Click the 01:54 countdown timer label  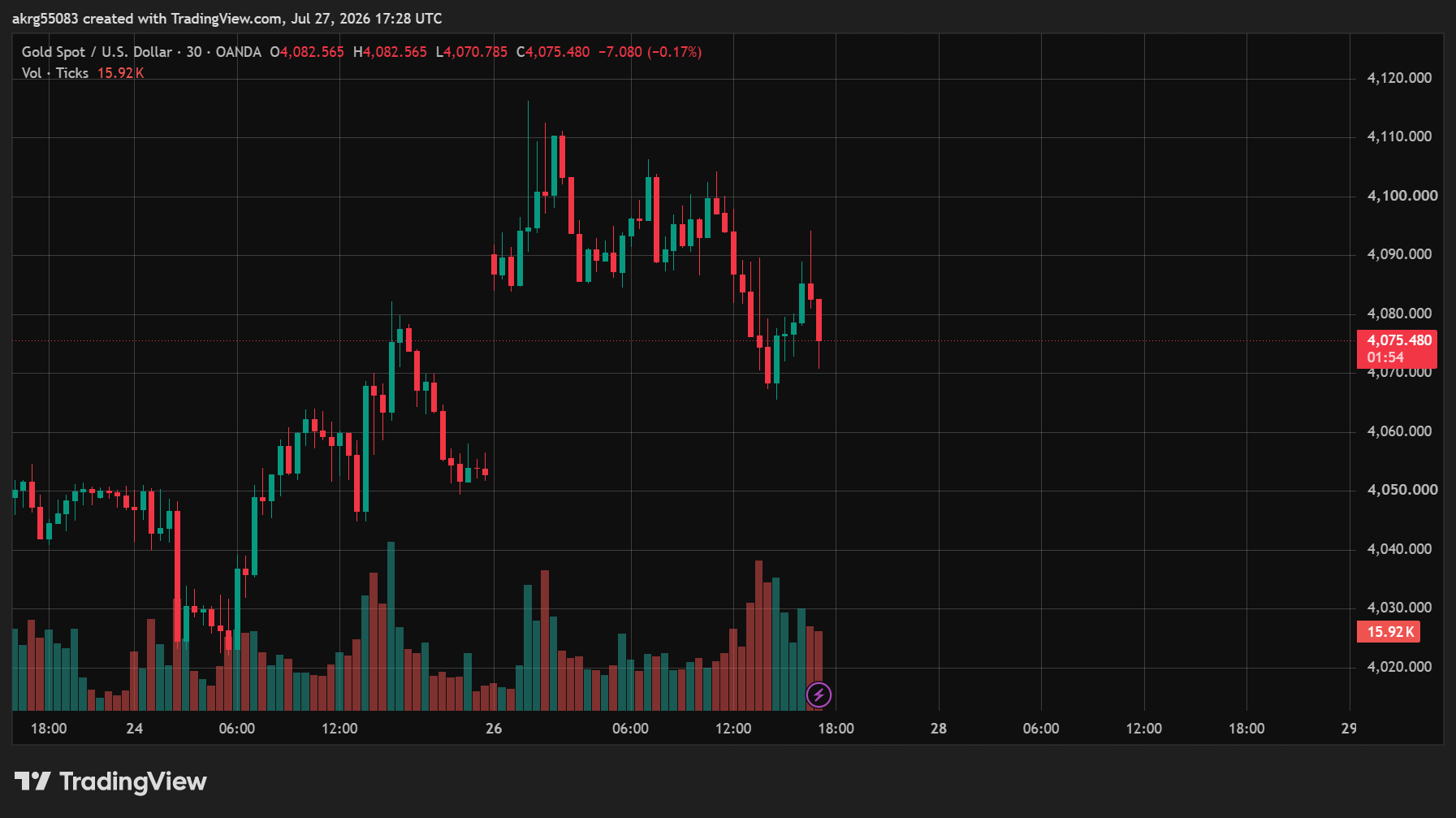[1385, 357]
